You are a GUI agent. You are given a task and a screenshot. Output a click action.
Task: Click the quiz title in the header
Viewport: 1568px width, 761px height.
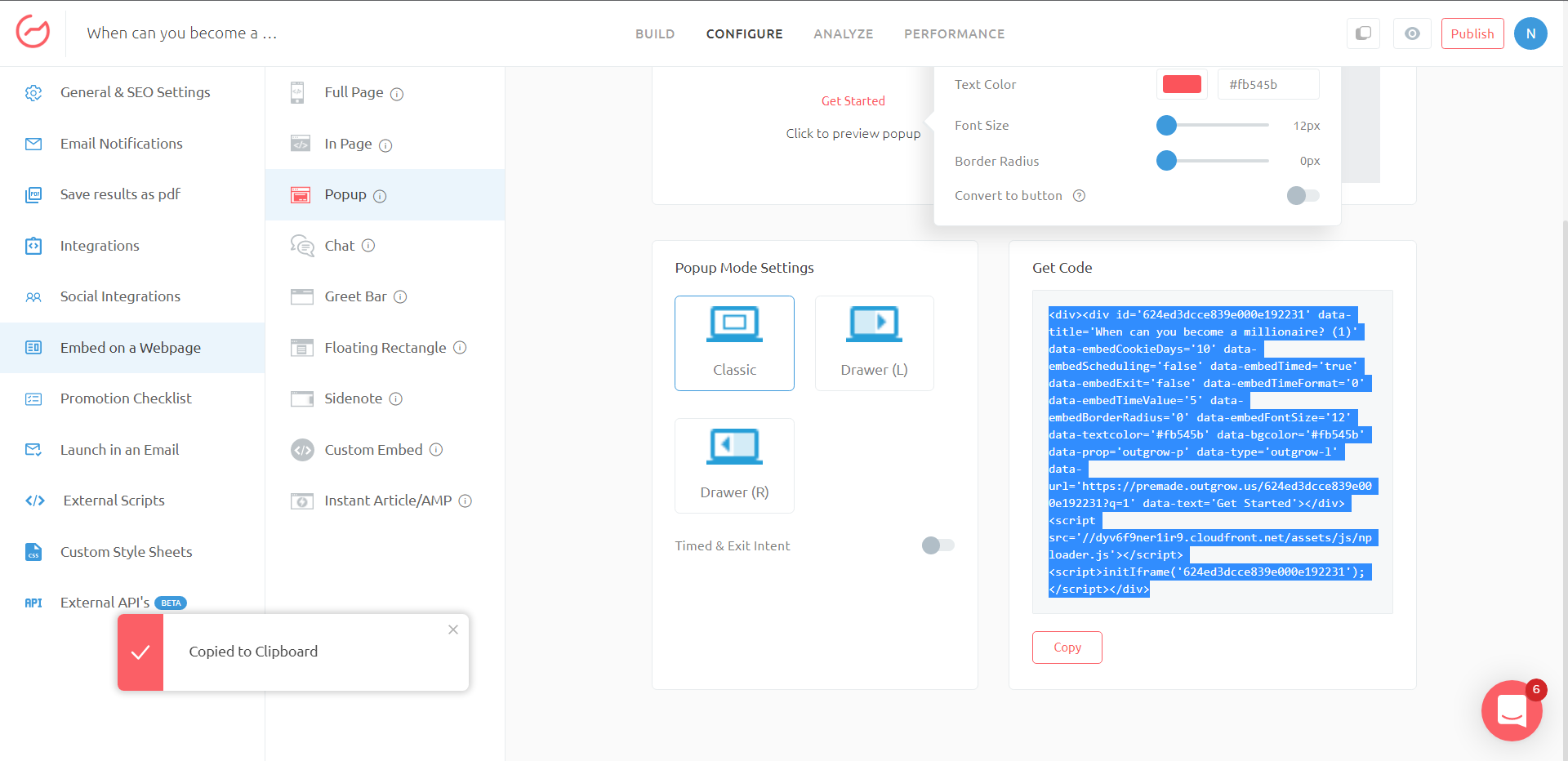coord(182,33)
